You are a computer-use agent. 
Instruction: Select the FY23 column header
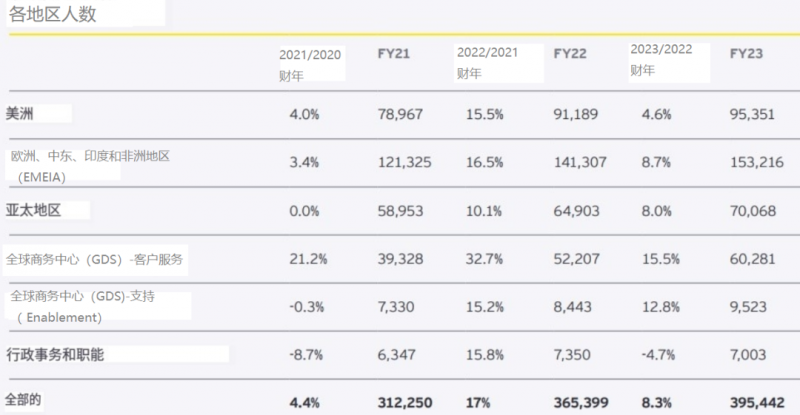pos(750,53)
